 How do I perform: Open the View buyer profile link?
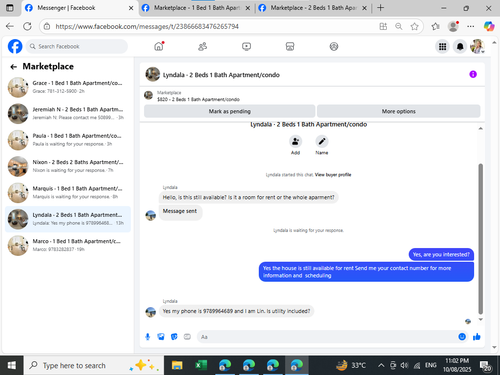[333, 175]
